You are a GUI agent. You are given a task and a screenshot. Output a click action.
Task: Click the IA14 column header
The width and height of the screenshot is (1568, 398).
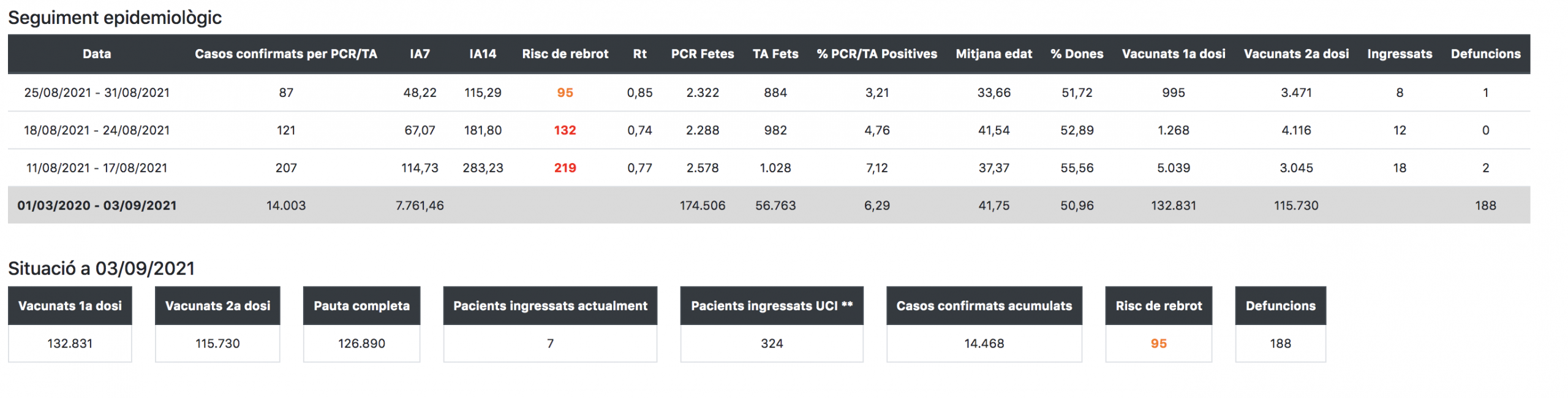[x=483, y=54]
